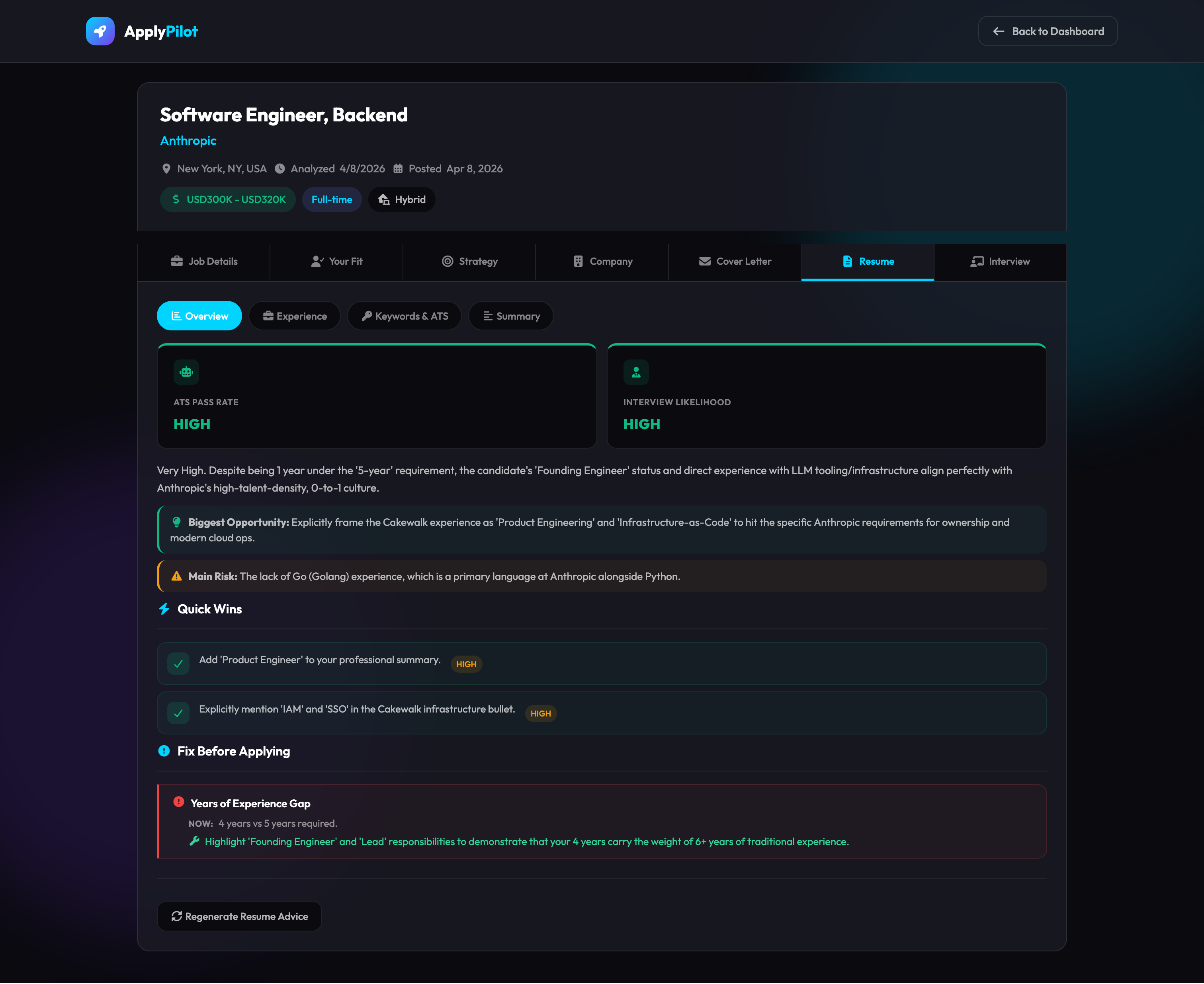The image size is (1204, 984).
Task: Click the warning triangle icon by Main Risk
Action: point(177,576)
